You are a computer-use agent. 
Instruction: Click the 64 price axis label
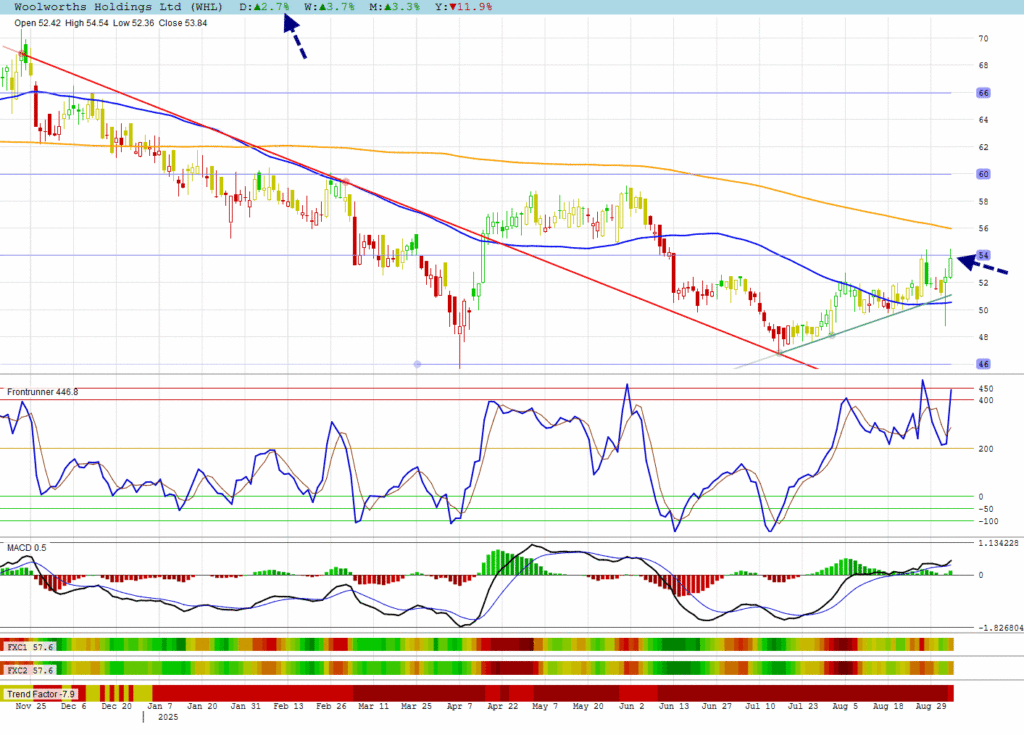coord(983,120)
